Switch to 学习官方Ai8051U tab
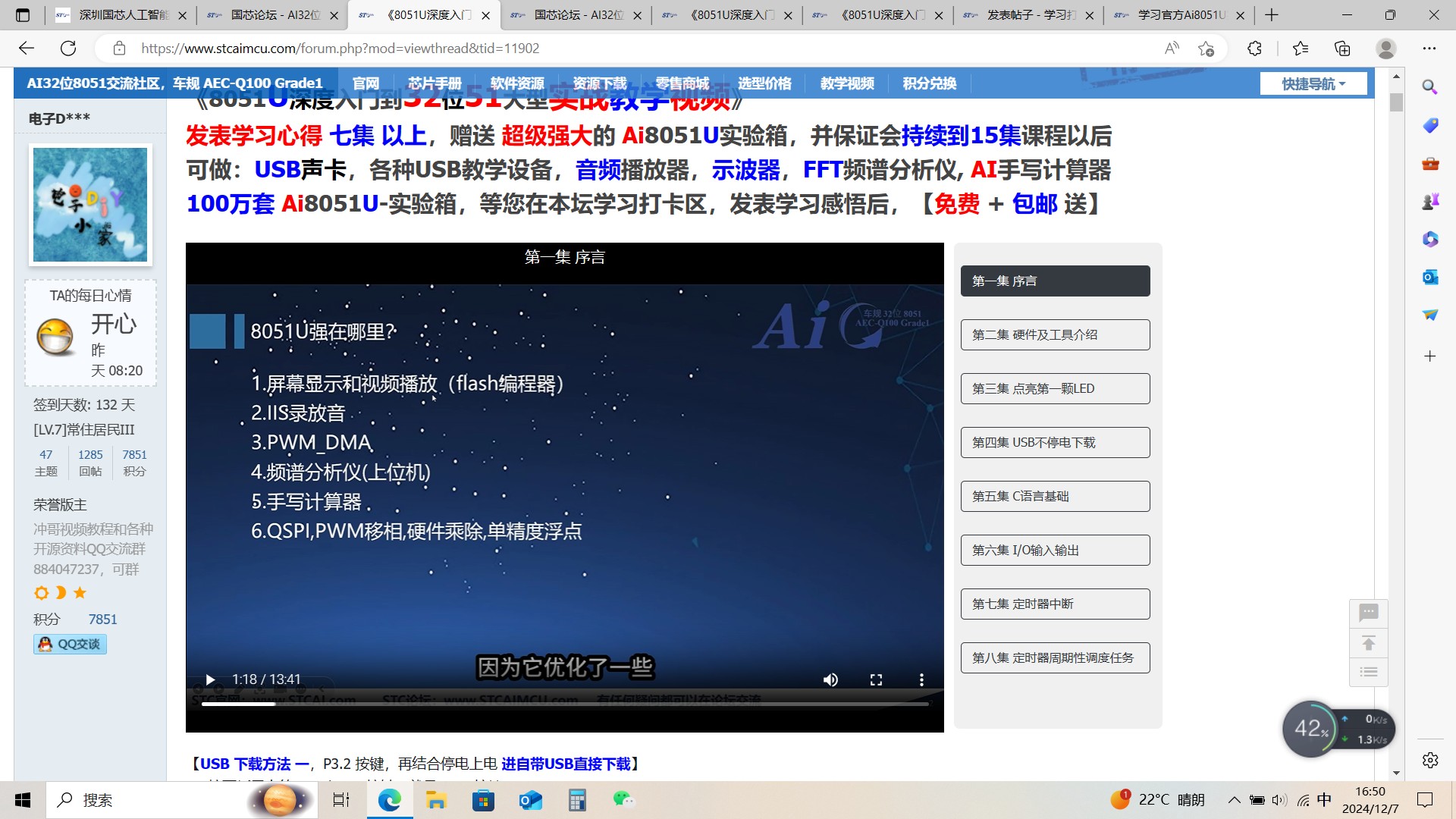This screenshot has height=819, width=1456. (x=1180, y=15)
